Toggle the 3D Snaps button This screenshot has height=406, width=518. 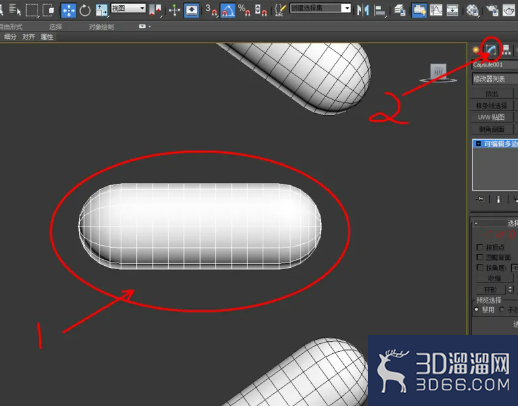click(x=211, y=10)
